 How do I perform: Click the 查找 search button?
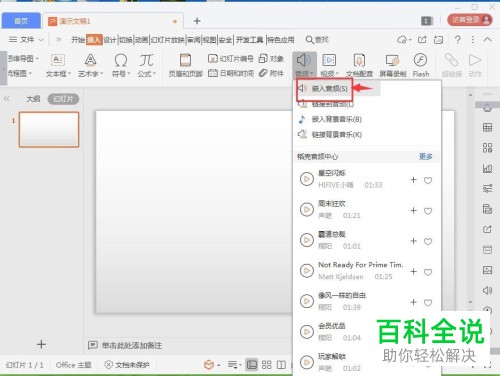pyautogui.click(x=317, y=40)
